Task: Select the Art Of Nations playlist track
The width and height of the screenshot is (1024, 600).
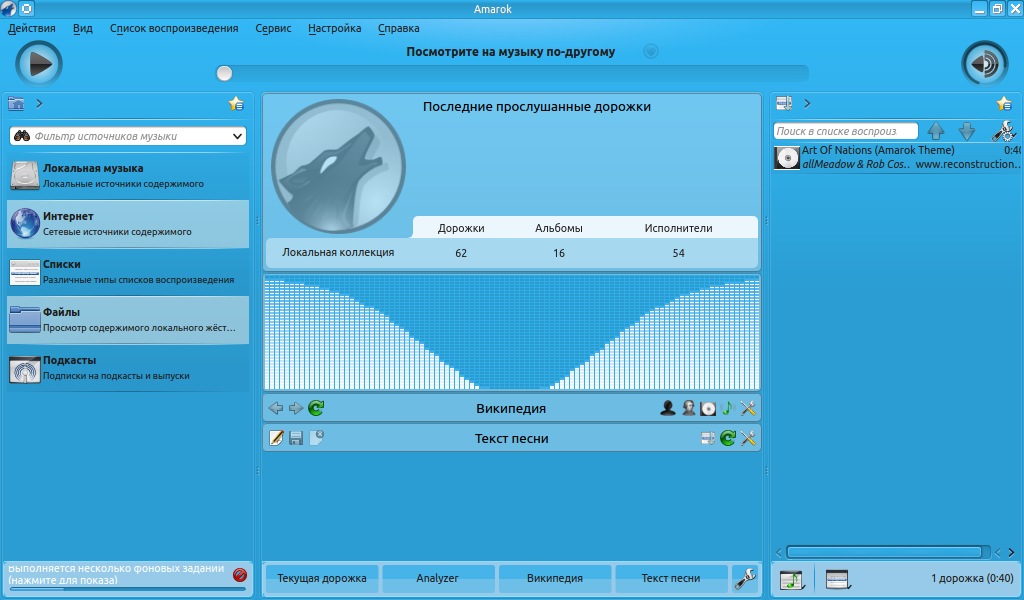Action: pos(896,157)
